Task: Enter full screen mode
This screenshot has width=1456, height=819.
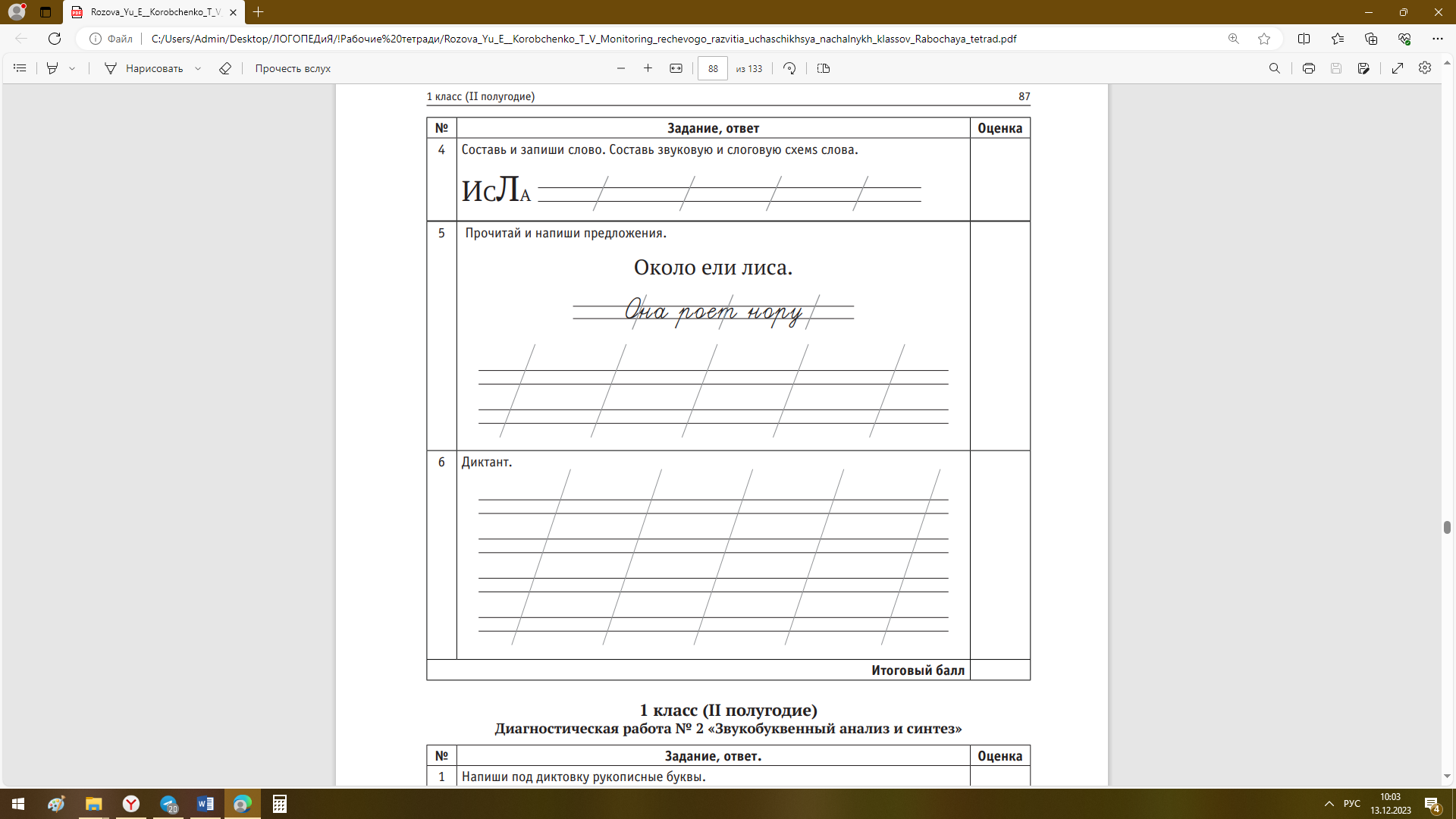Action: pyautogui.click(x=1397, y=68)
